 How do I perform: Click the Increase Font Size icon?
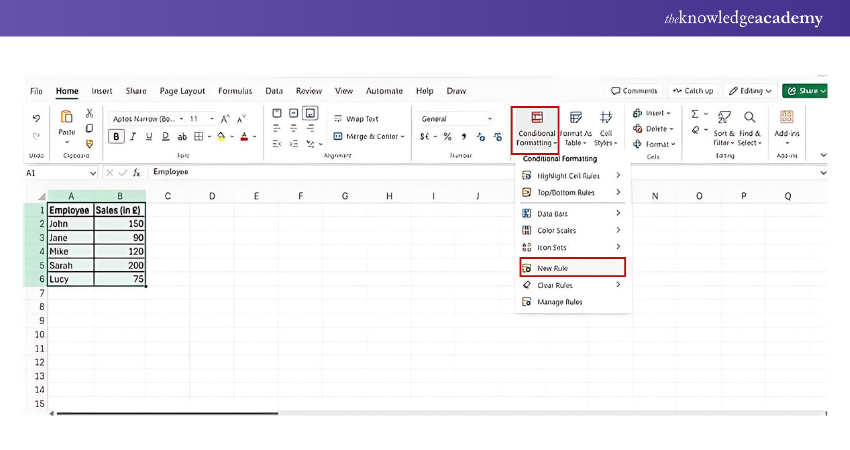pyautogui.click(x=225, y=118)
